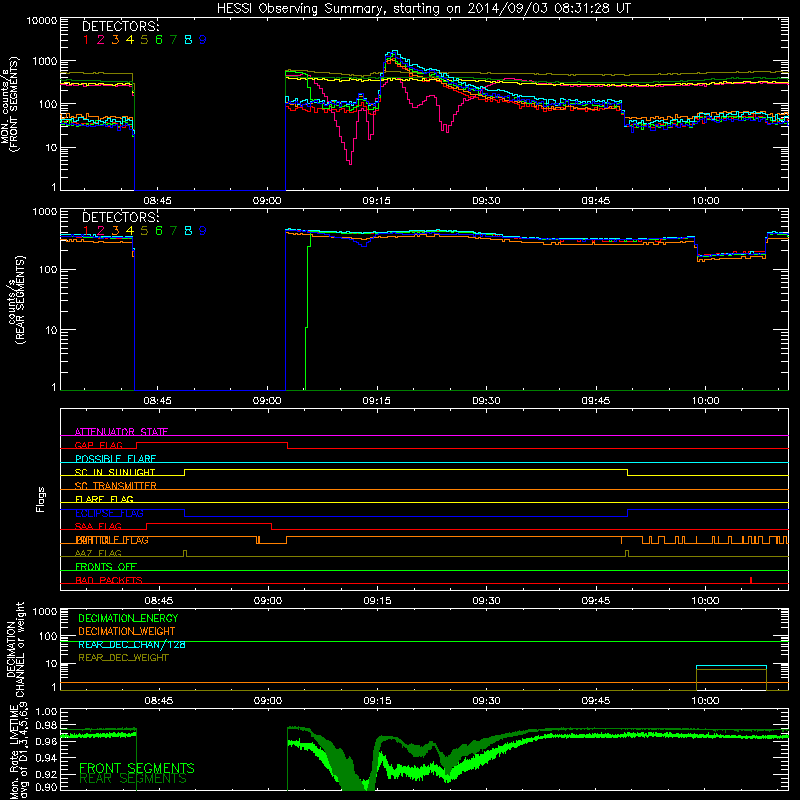The width and height of the screenshot is (800, 800).
Task: Select the REAR_DEC_WEIGHT legend entry
Action: pos(123,658)
